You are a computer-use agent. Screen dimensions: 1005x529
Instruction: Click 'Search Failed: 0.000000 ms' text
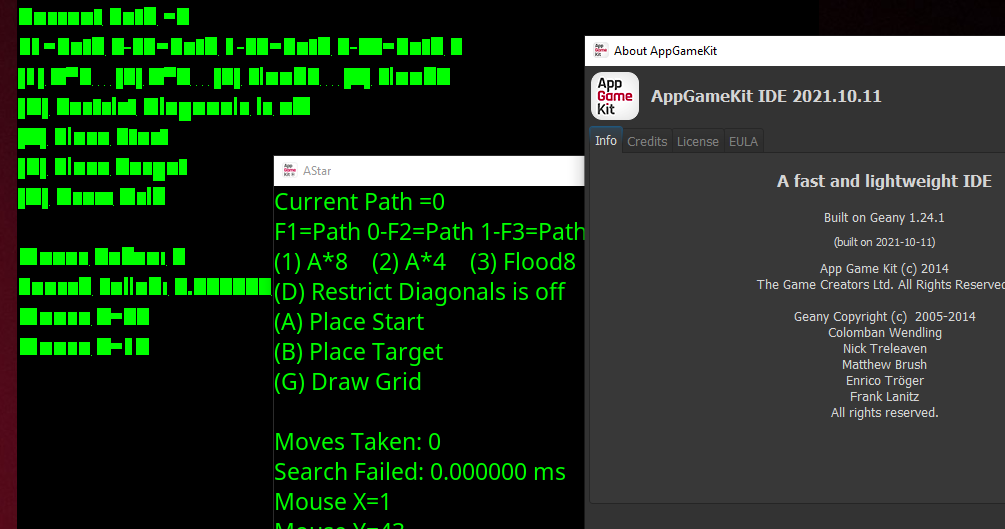(x=420, y=472)
